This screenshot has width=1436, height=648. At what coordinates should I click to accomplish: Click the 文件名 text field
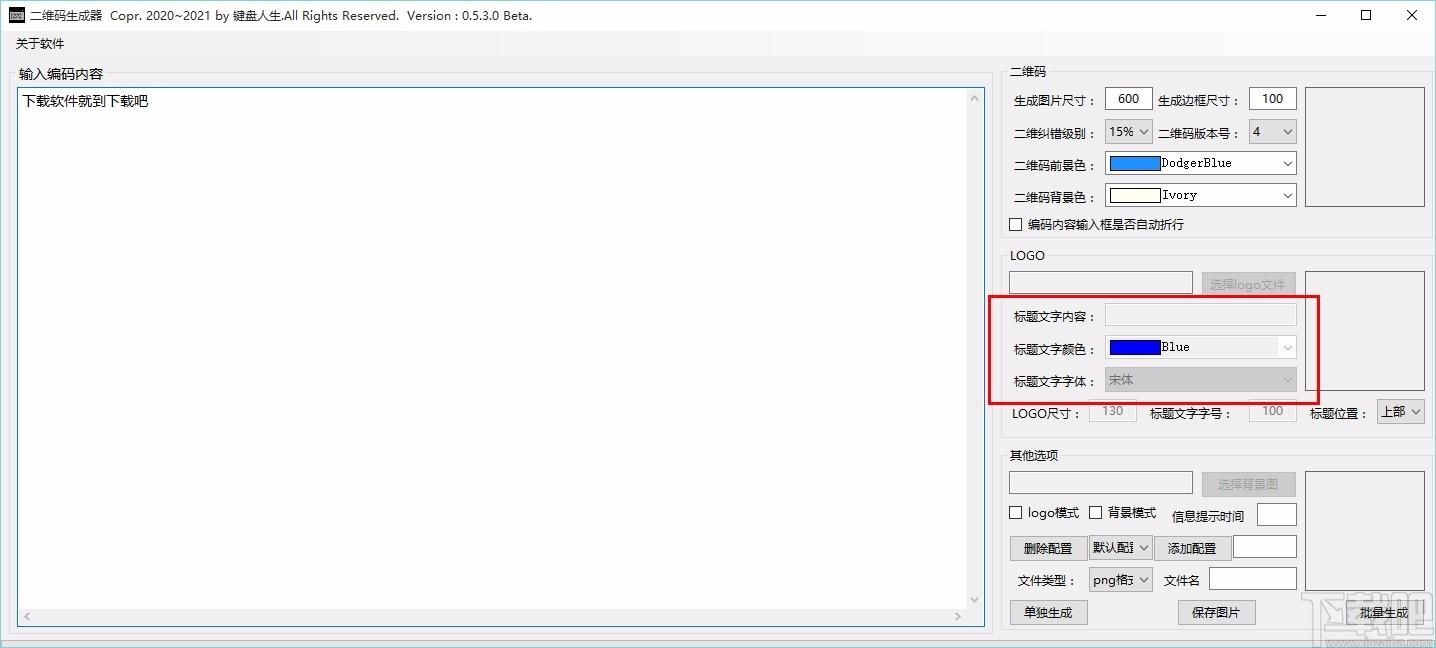point(1253,579)
